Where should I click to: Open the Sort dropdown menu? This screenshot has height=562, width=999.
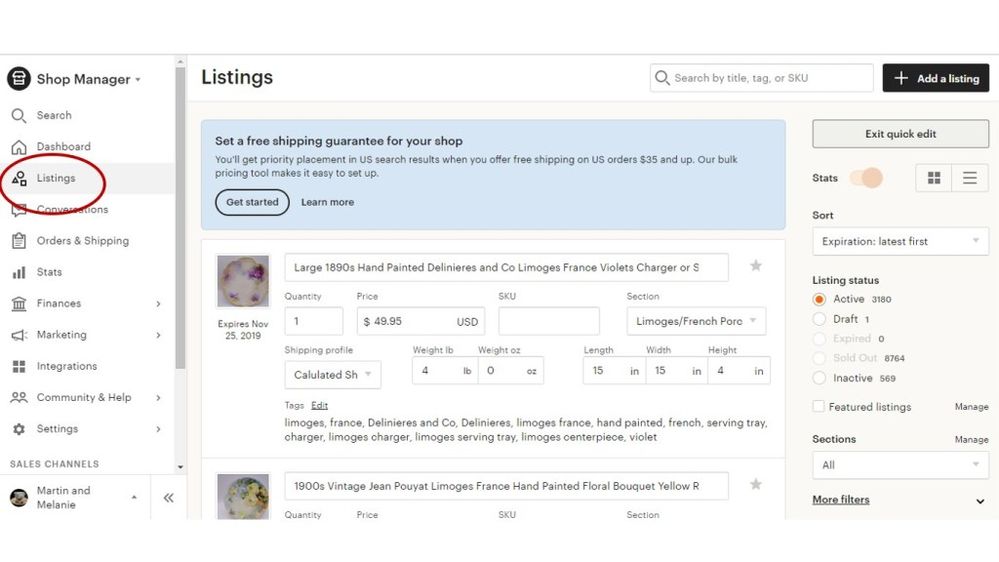click(900, 241)
